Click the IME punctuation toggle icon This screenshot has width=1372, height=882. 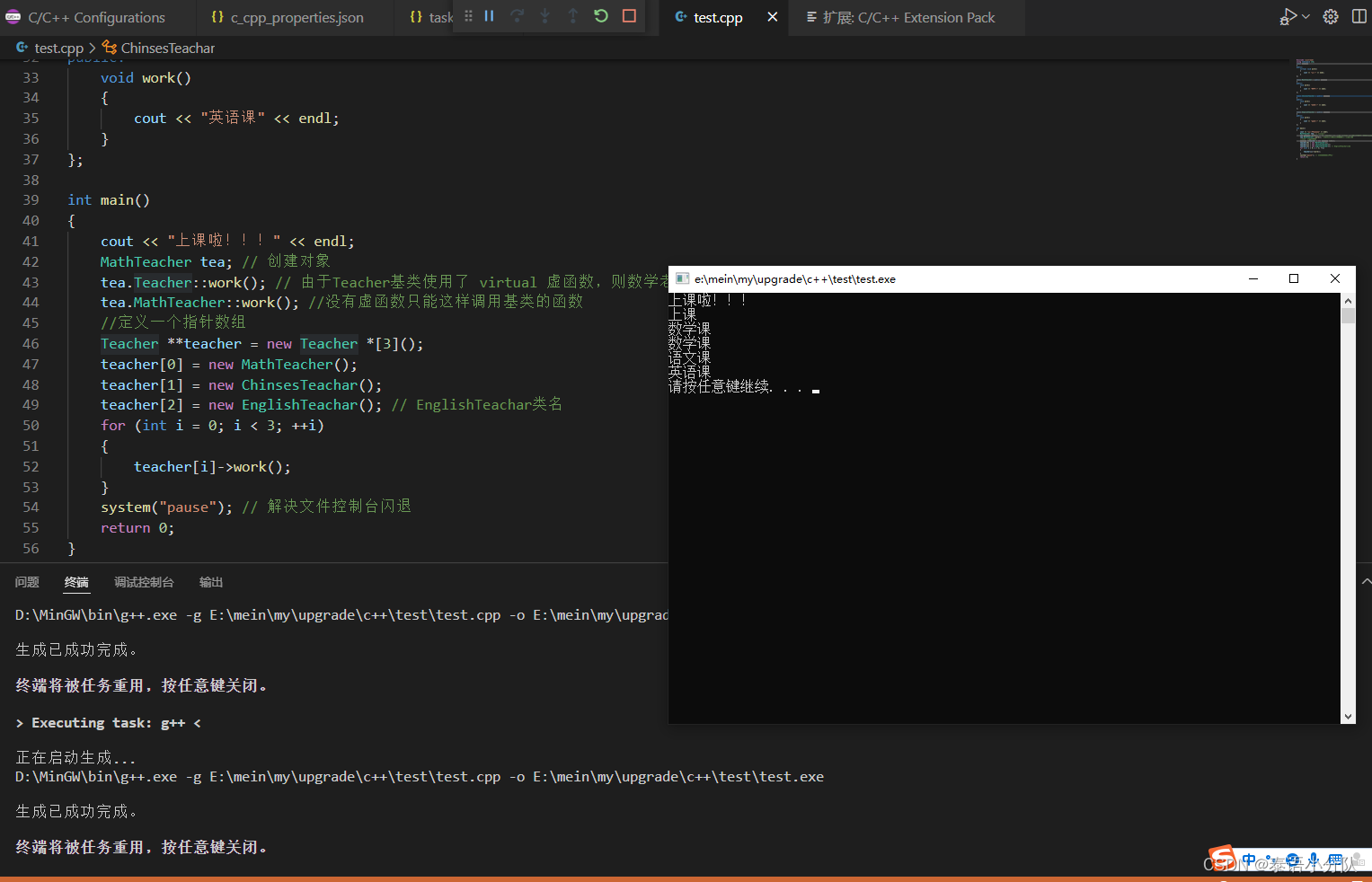[1270, 860]
